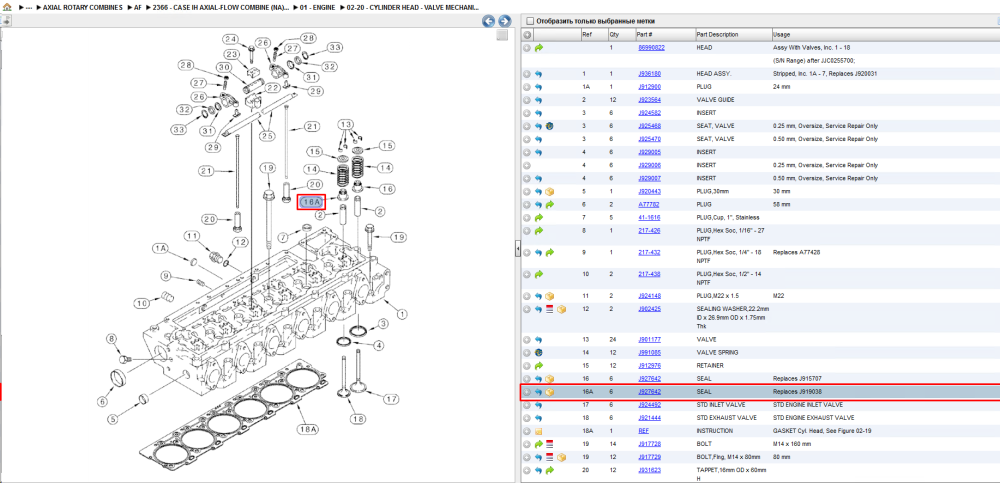Click green arrow in PLUG,Cup row

[x=539, y=218]
